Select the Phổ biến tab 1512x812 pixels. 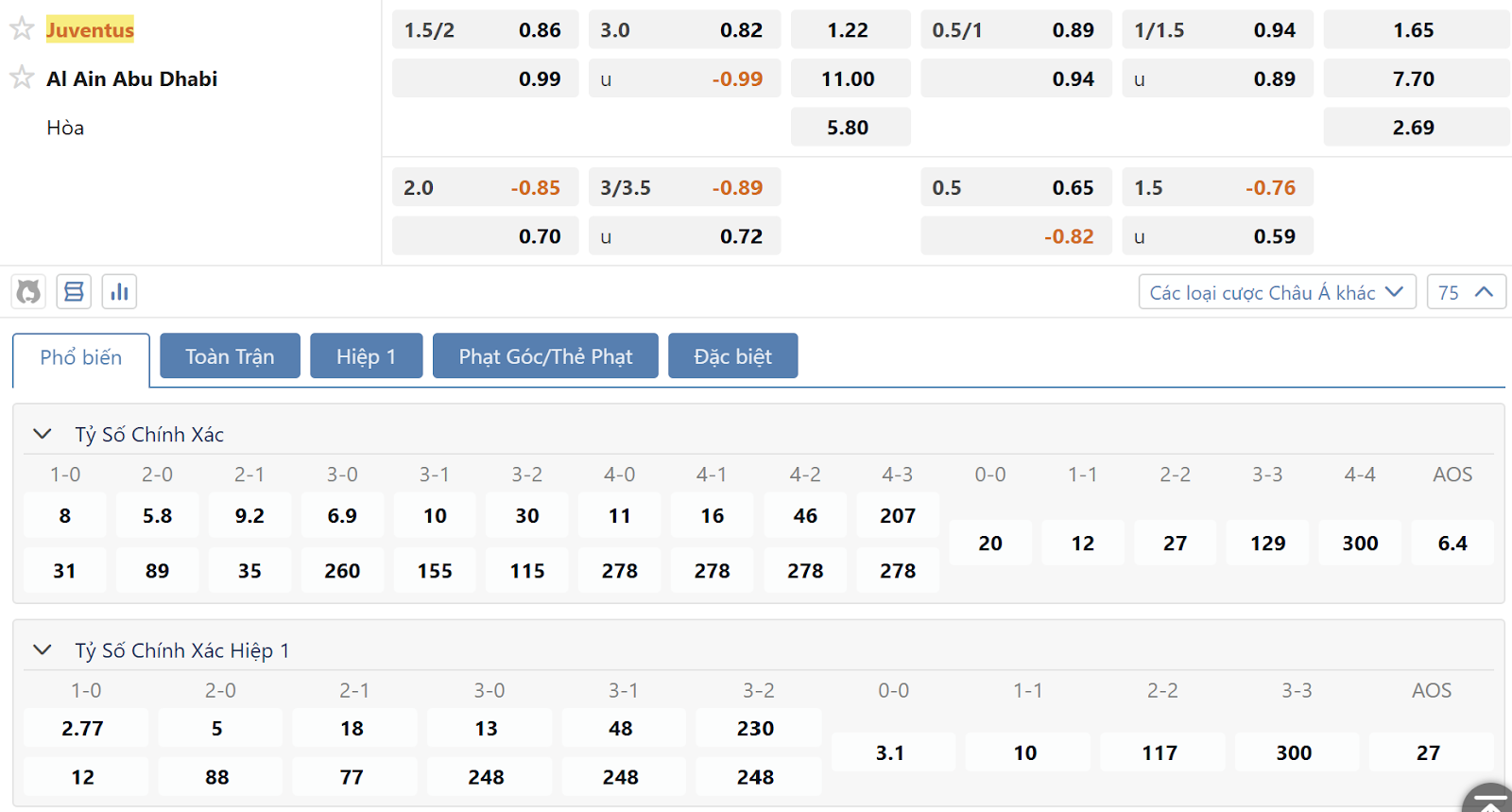coord(81,358)
